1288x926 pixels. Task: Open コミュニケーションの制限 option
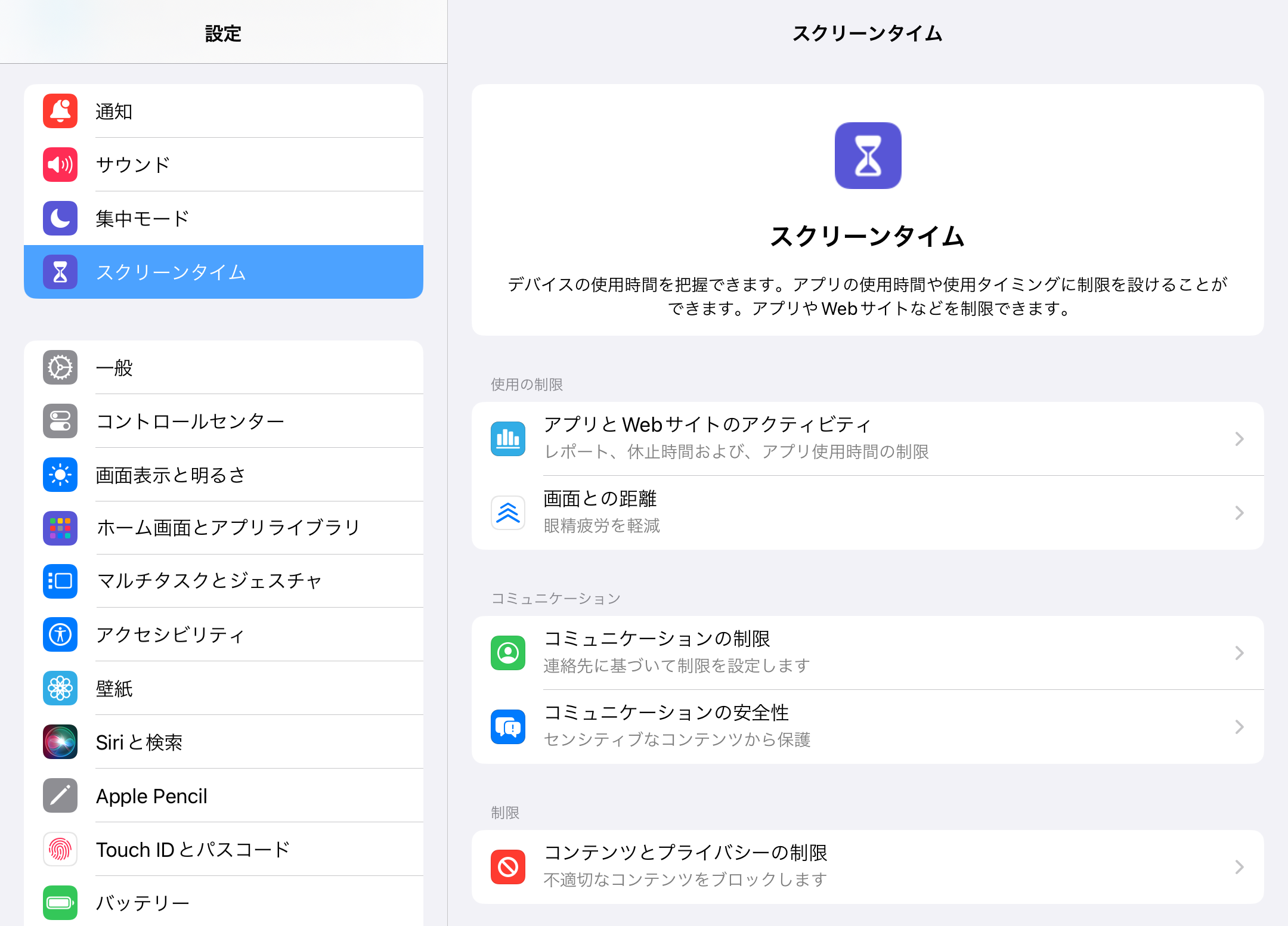click(x=868, y=653)
